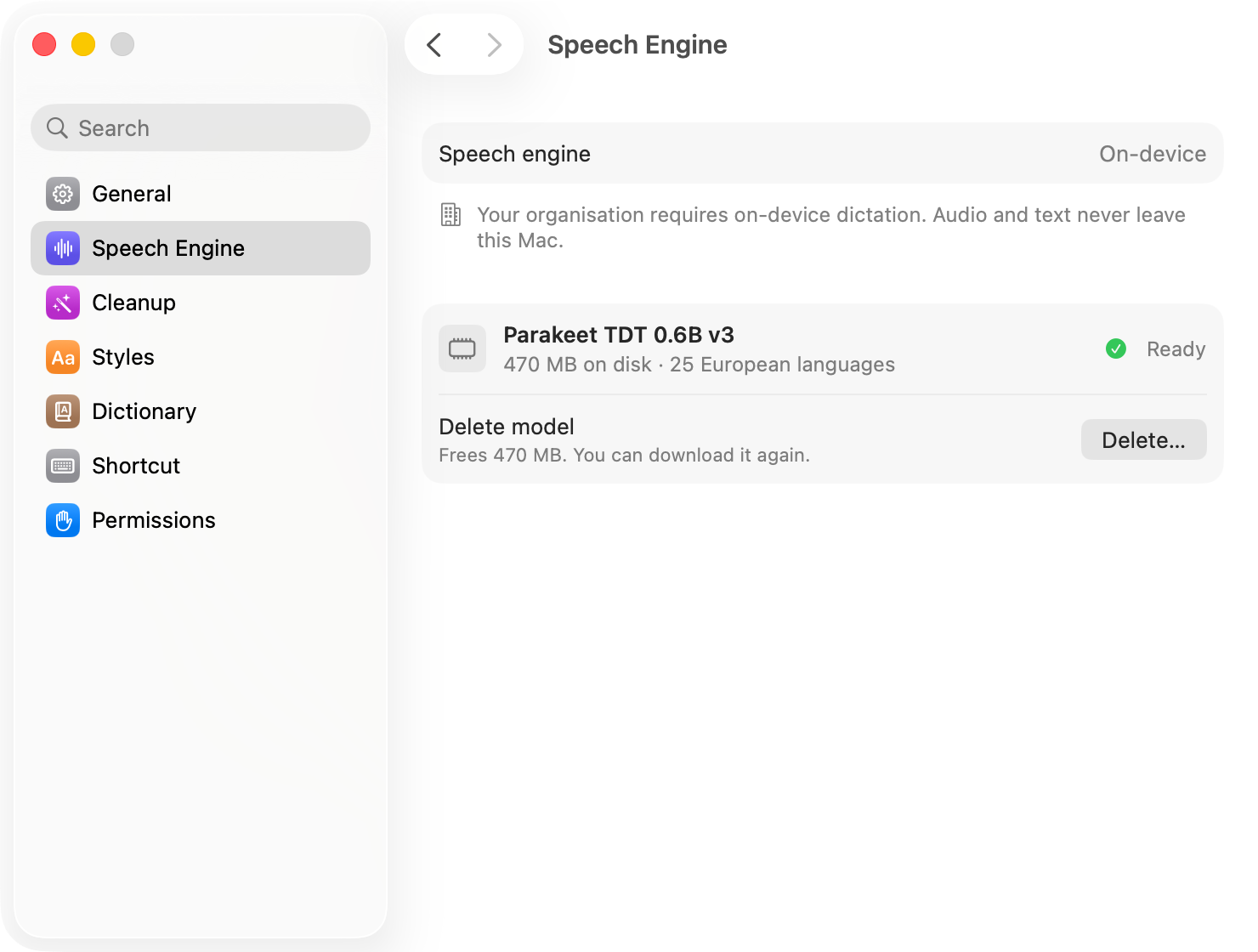This screenshot has width=1258, height=952.
Task: Click the Parakeet TDT 0.6B v3 title
Action: (619, 335)
